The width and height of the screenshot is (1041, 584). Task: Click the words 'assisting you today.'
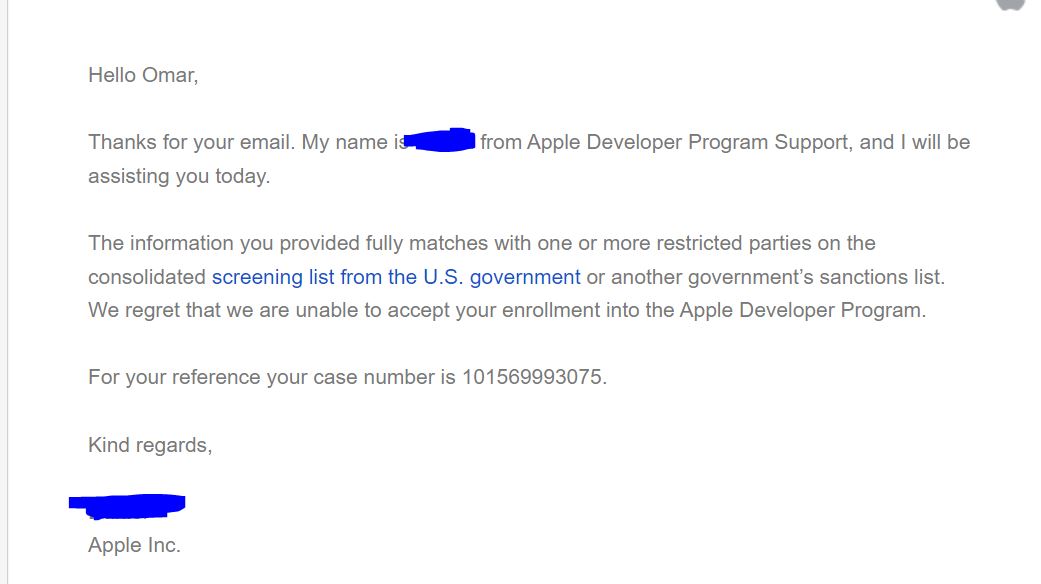tap(179, 176)
